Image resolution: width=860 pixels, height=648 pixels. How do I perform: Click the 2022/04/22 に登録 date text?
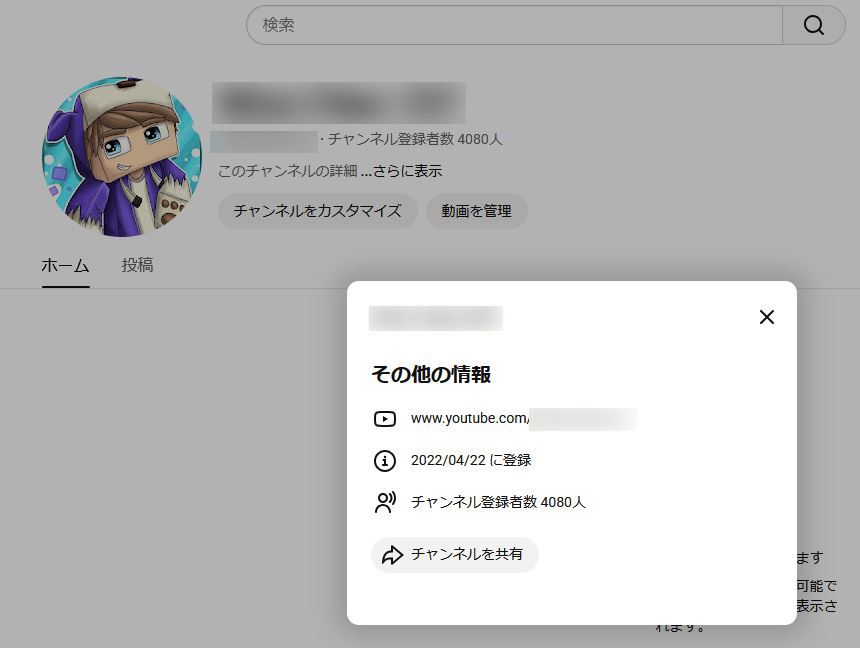click(x=471, y=461)
